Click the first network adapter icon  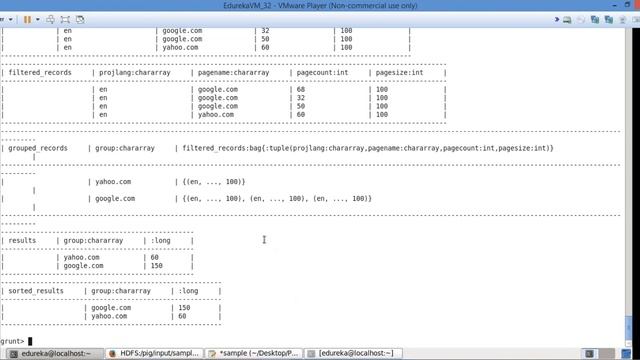(595, 20)
